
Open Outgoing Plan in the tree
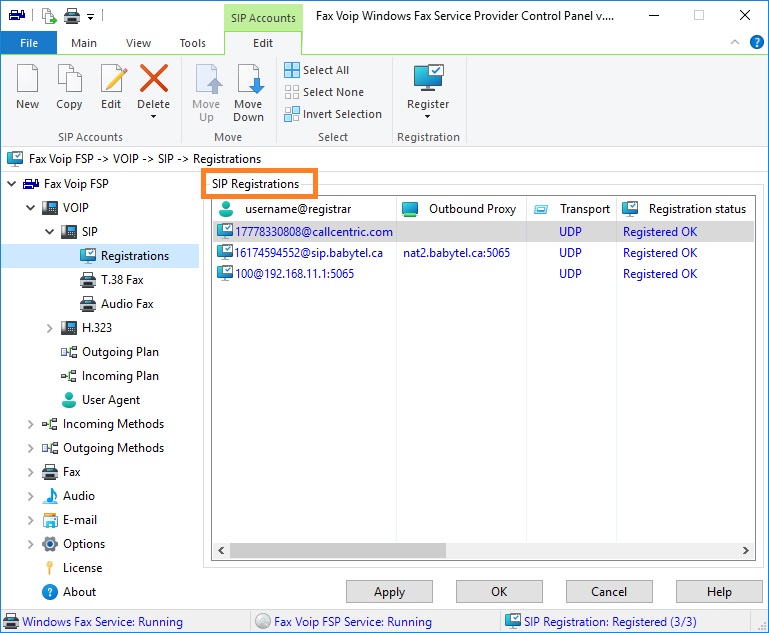click(x=120, y=352)
